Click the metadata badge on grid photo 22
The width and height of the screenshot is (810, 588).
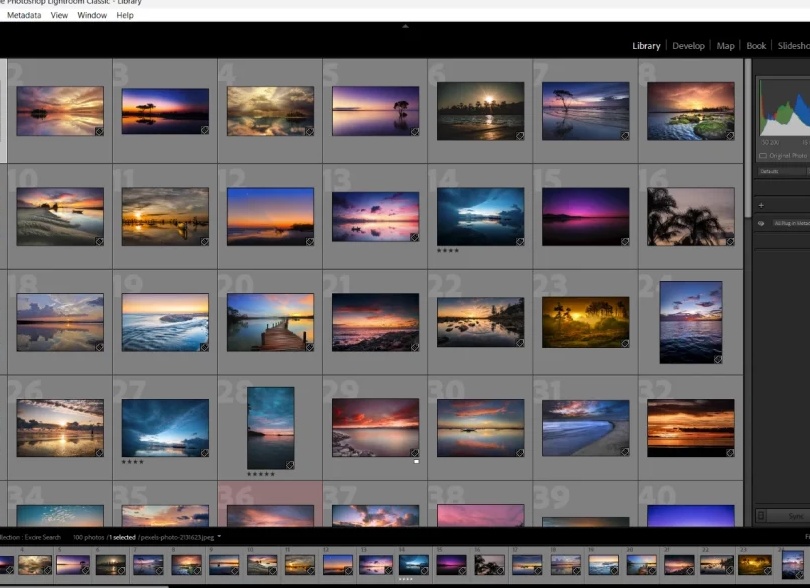click(x=520, y=343)
